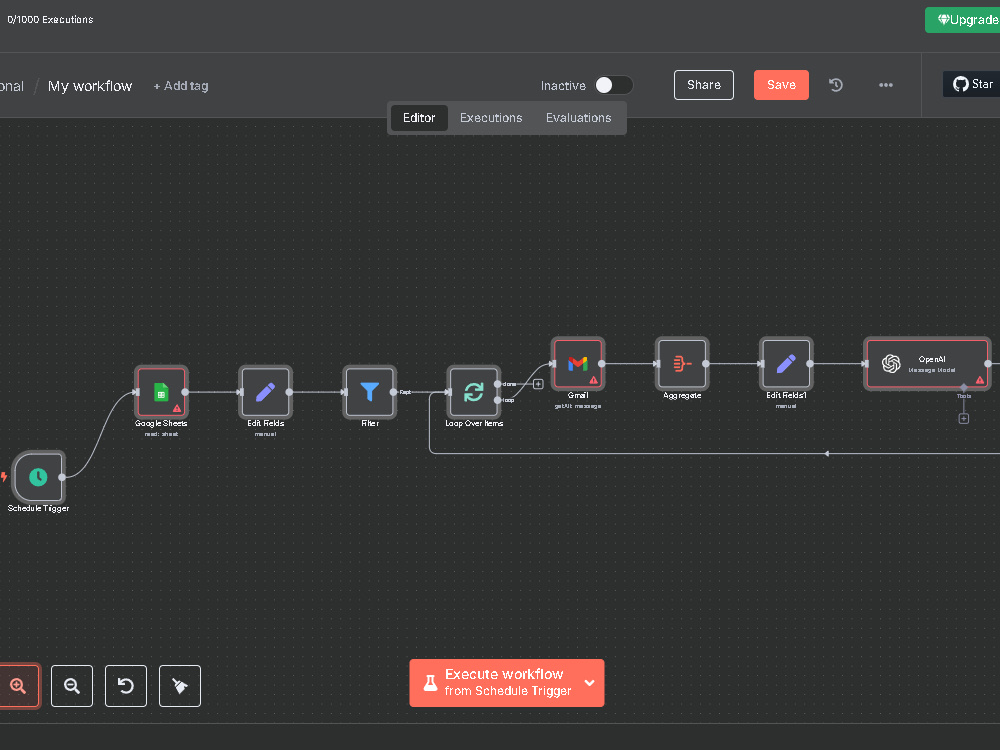
Task: Activate the workflow with the Inactive toggle
Action: click(613, 85)
